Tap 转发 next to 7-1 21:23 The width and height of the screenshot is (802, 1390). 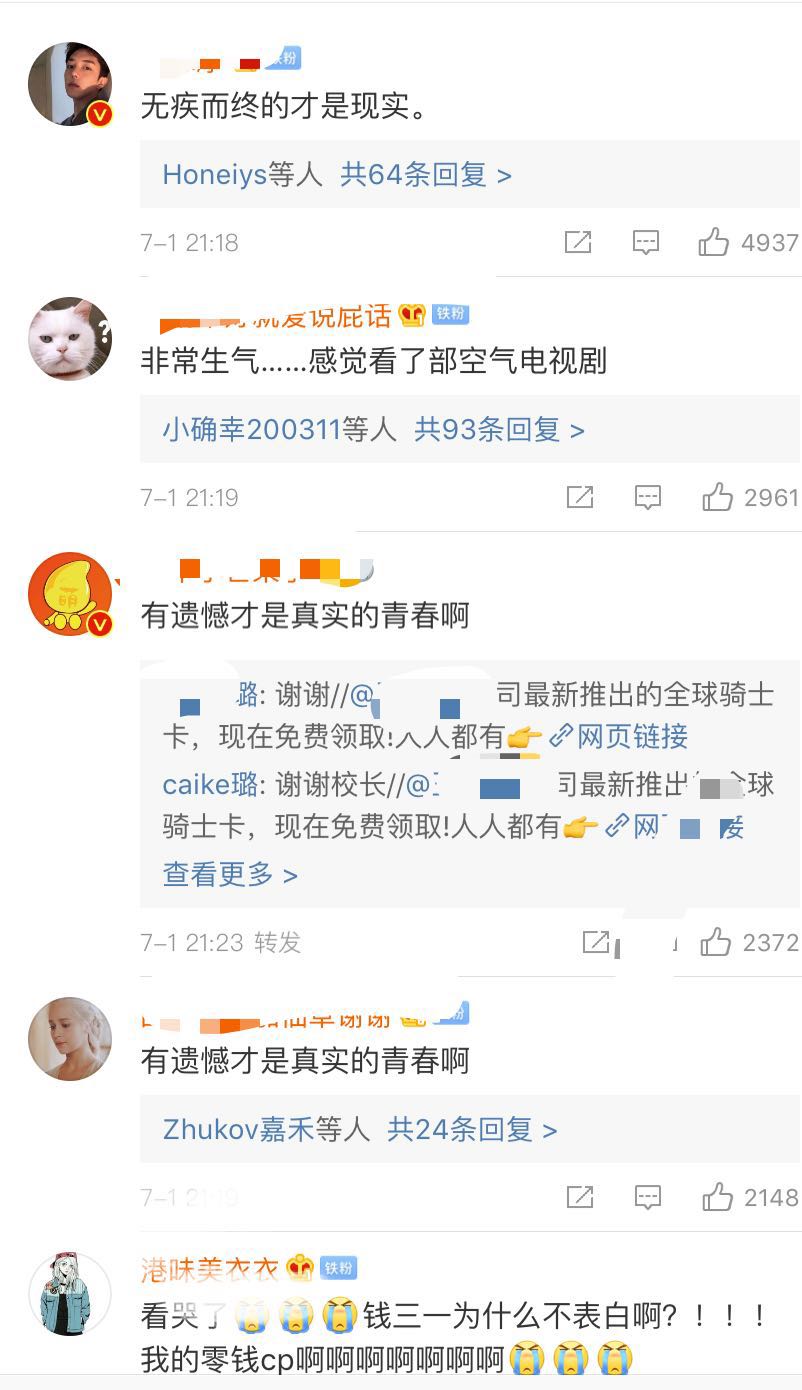(277, 942)
